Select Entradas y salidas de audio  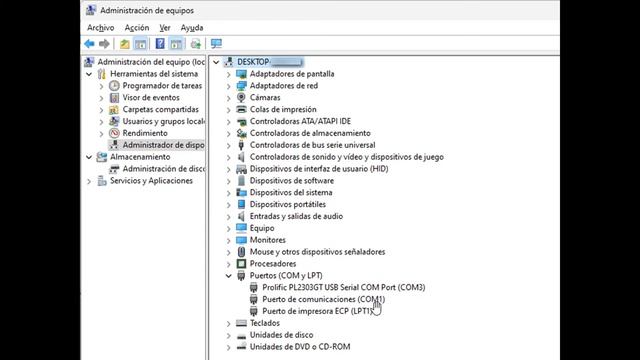click(296, 216)
